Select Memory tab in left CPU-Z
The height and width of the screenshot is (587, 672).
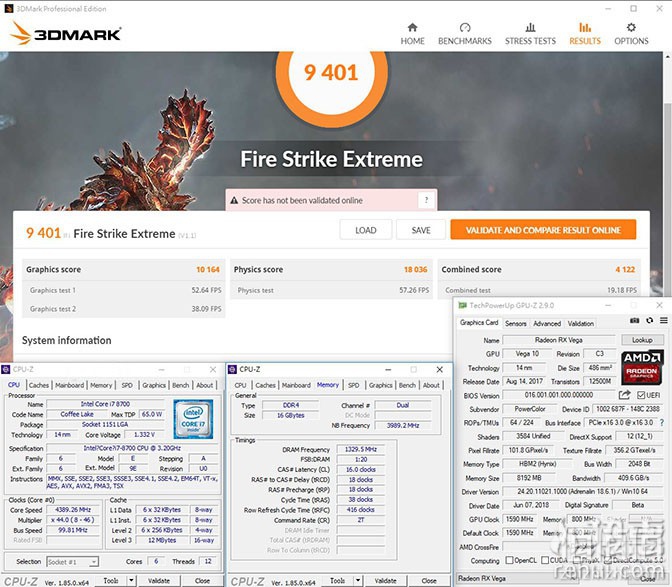click(x=101, y=385)
